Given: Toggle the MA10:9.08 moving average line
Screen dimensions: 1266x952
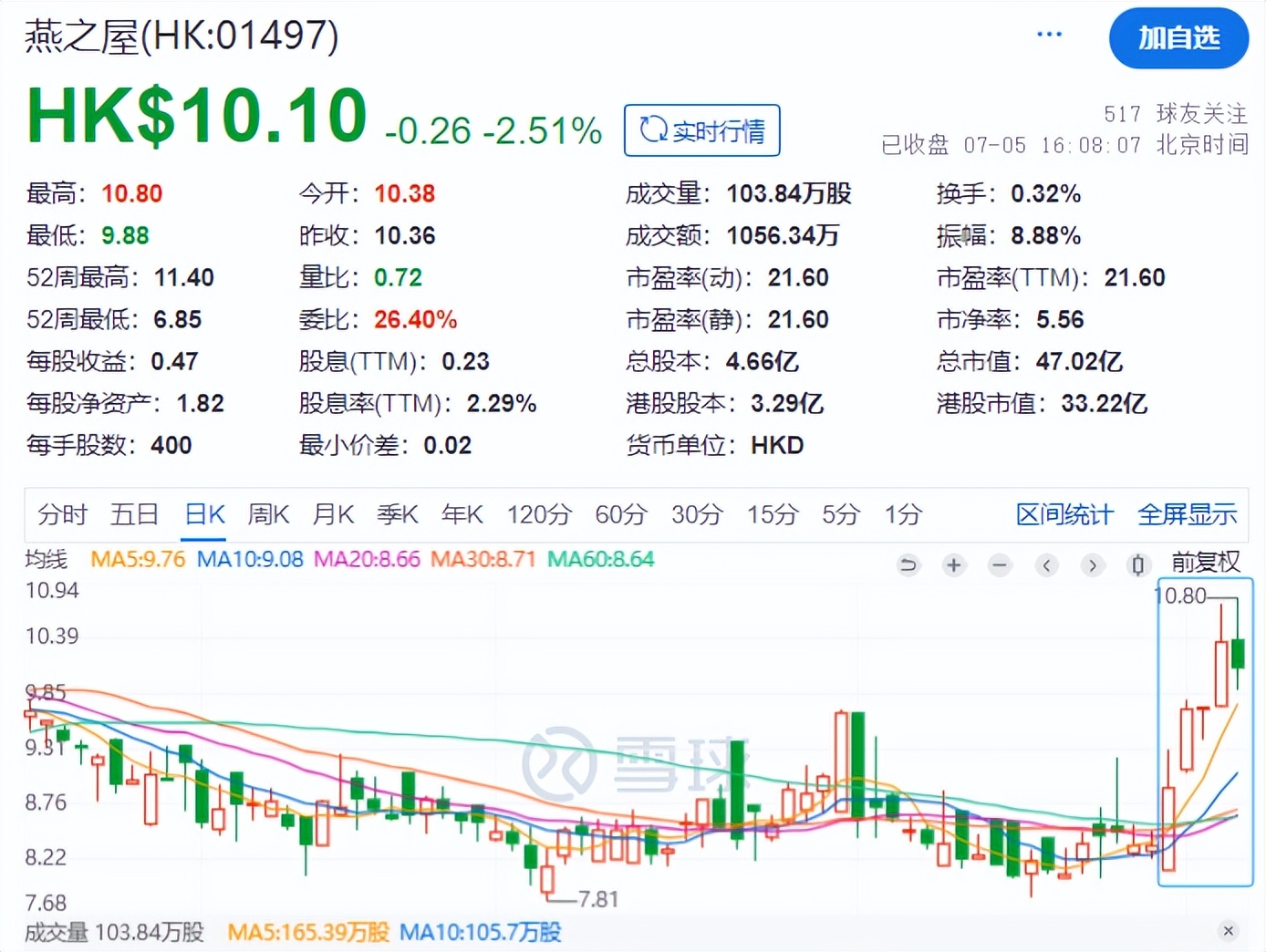Looking at the screenshot, I should tap(250, 559).
